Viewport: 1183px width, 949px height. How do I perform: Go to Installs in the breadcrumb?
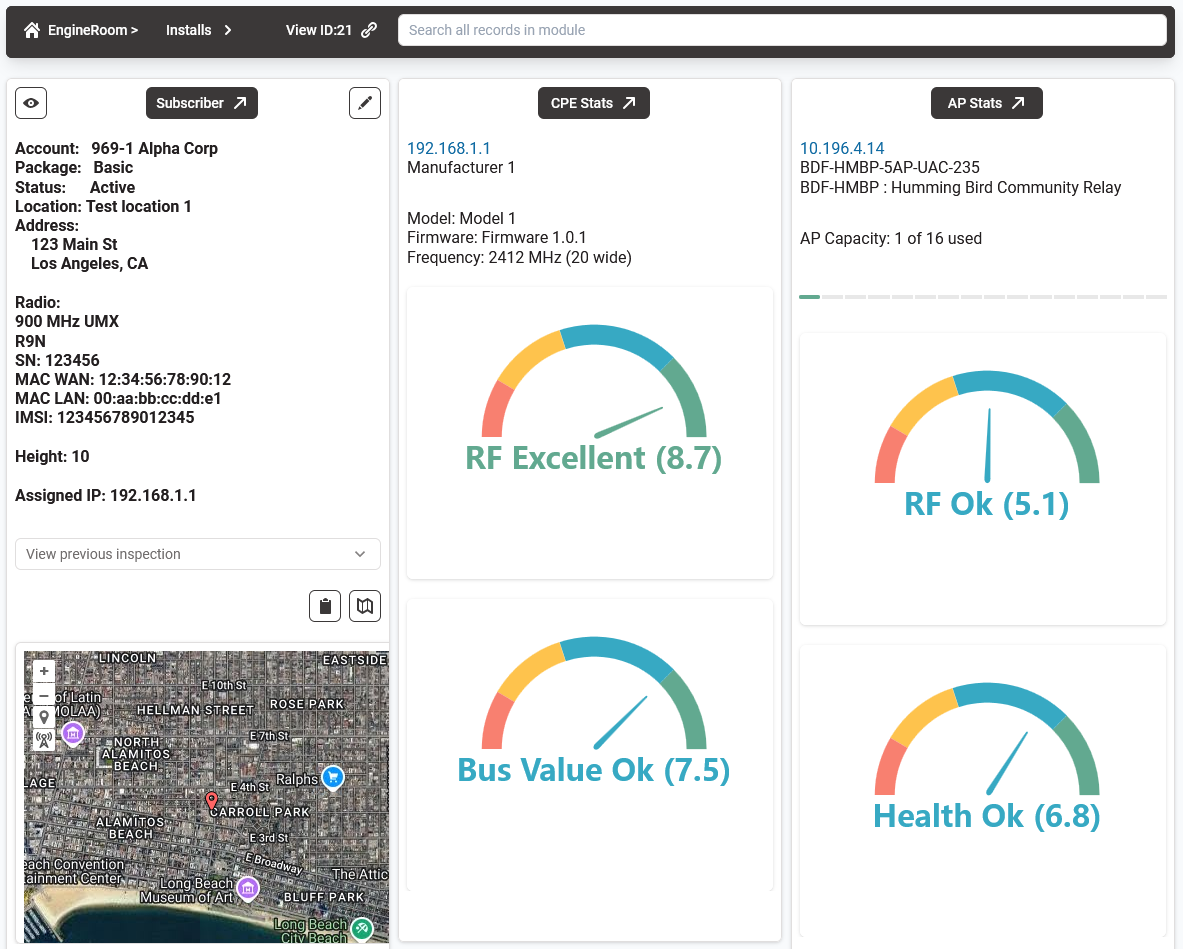[188, 30]
